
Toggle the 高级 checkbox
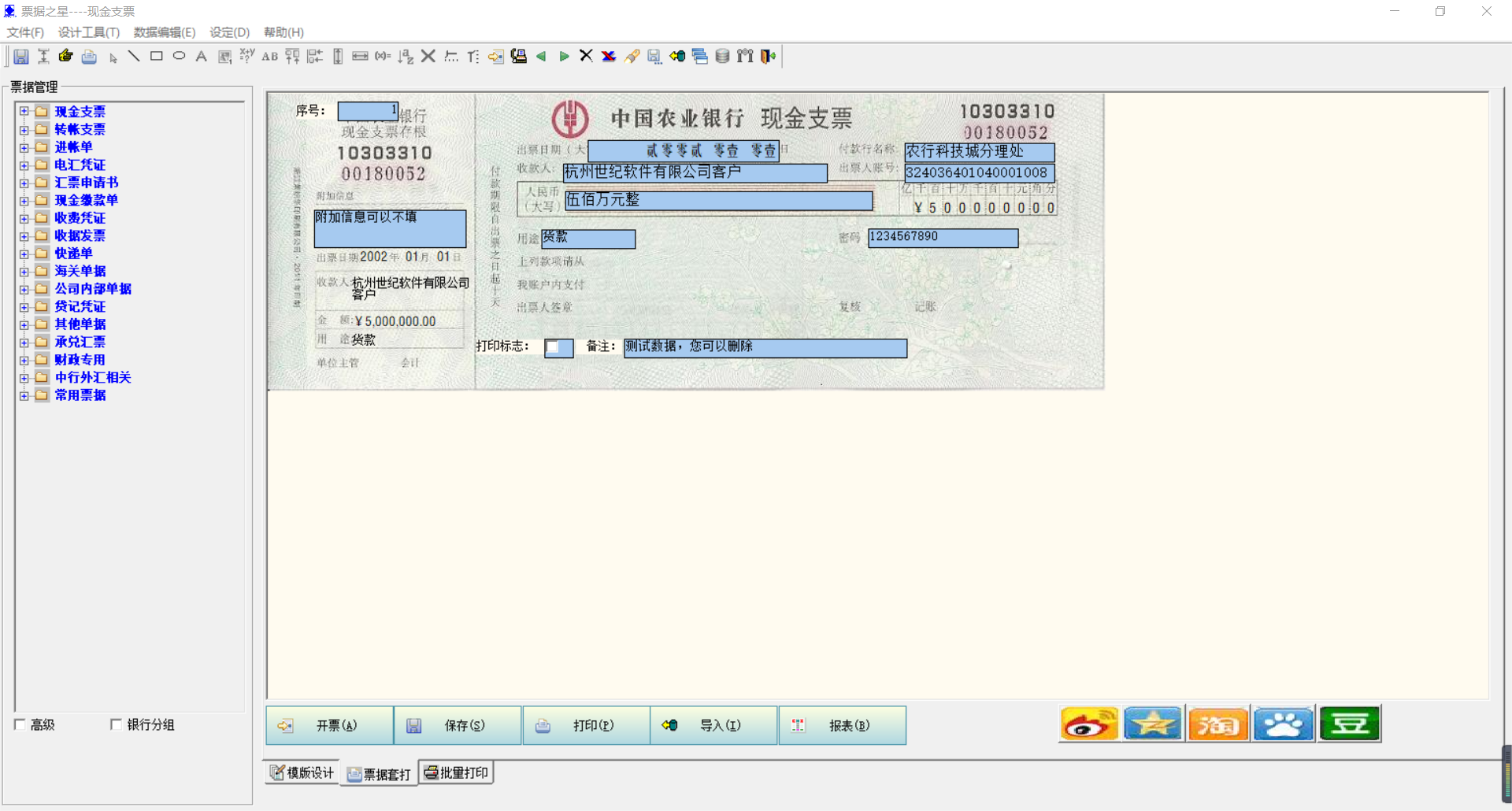[20, 724]
